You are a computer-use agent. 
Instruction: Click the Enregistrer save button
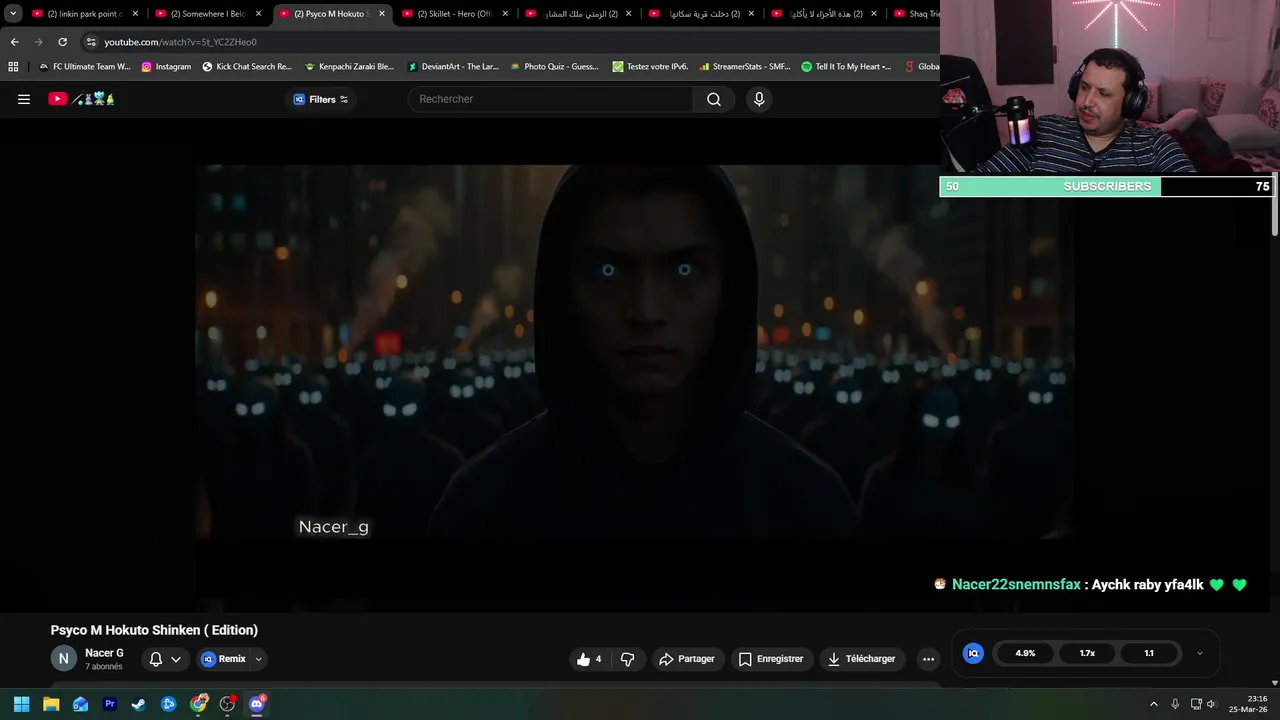771,659
